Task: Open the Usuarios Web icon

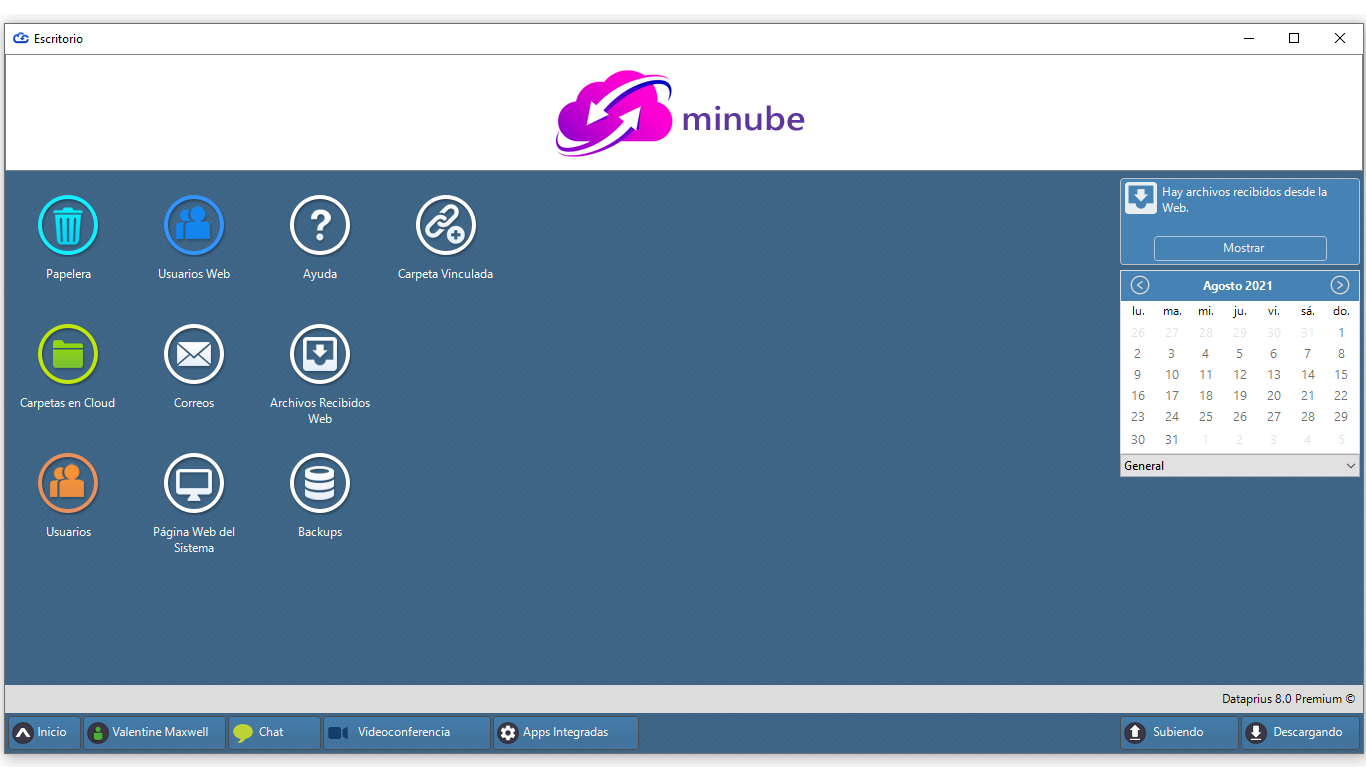Action: pyautogui.click(x=194, y=225)
